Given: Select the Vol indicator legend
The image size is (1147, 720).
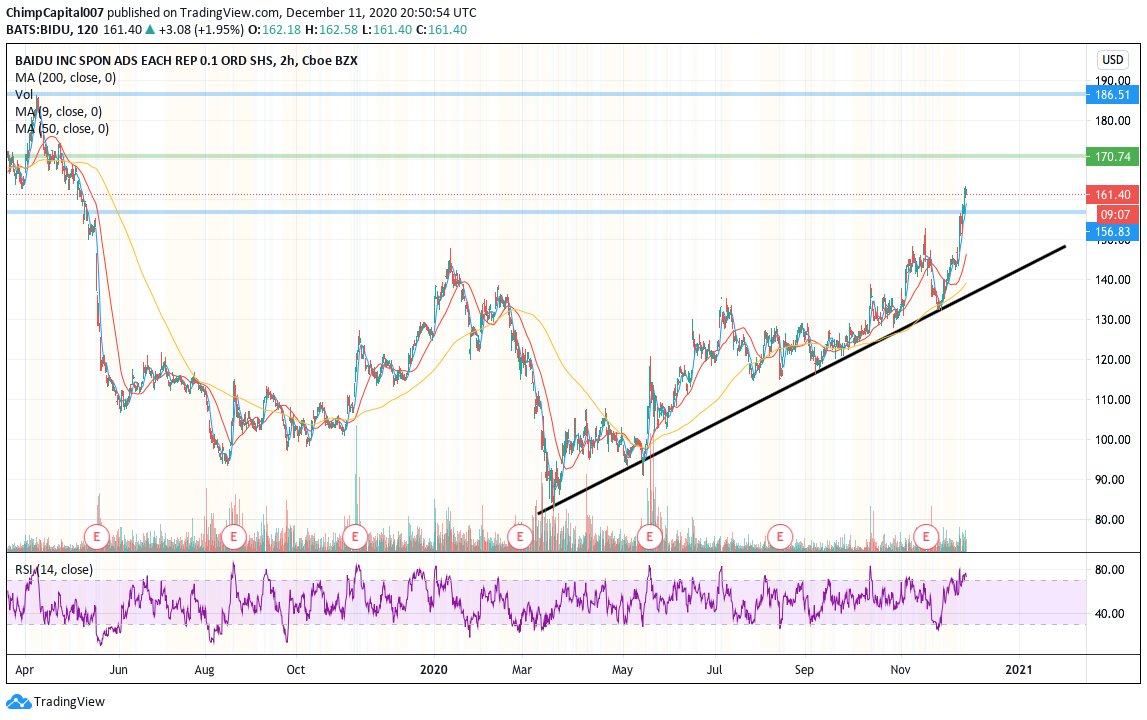Looking at the screenshot, I should pyautogui.click(x=24, y=94).
